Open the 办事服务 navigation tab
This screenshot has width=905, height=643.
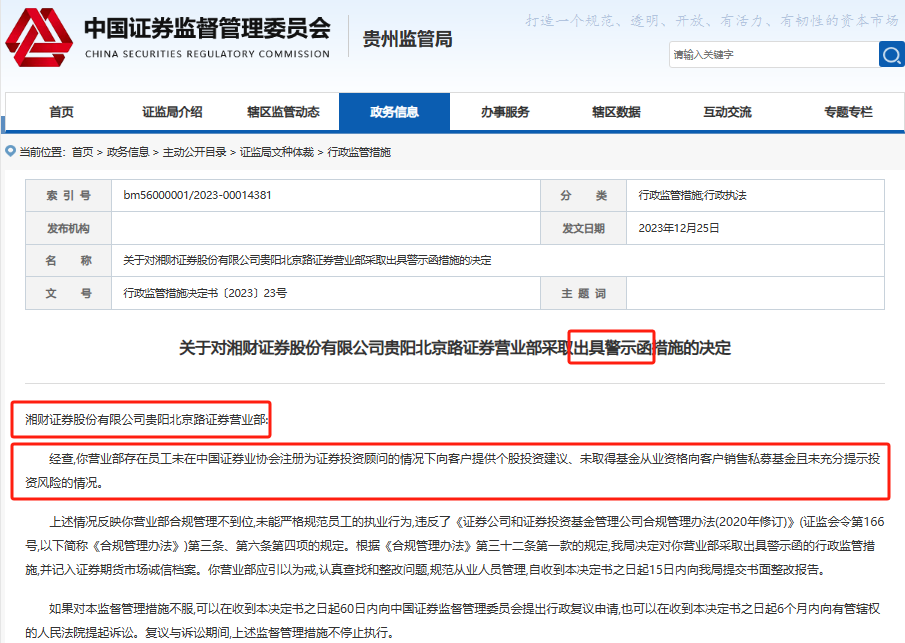(x=505, y=112)
